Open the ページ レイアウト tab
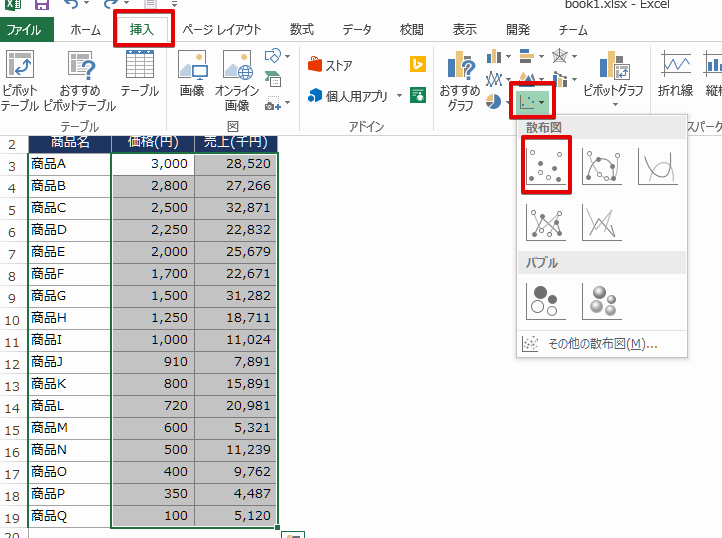This screenshot has width=722, height=538. (x=221, y=30)
